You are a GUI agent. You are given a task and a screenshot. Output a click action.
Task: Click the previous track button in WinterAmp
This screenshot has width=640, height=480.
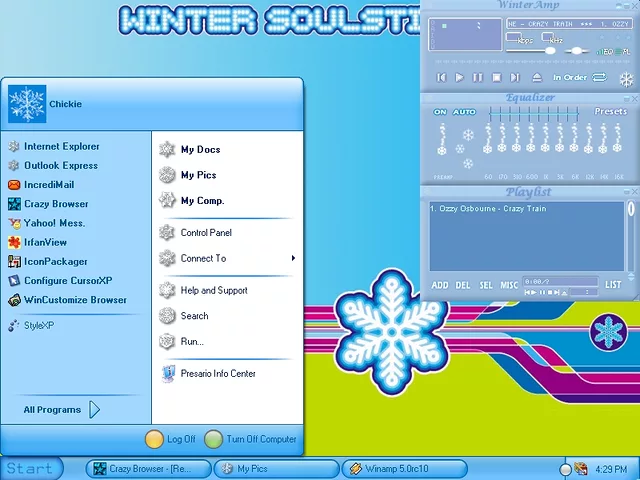tap(441, 78)
